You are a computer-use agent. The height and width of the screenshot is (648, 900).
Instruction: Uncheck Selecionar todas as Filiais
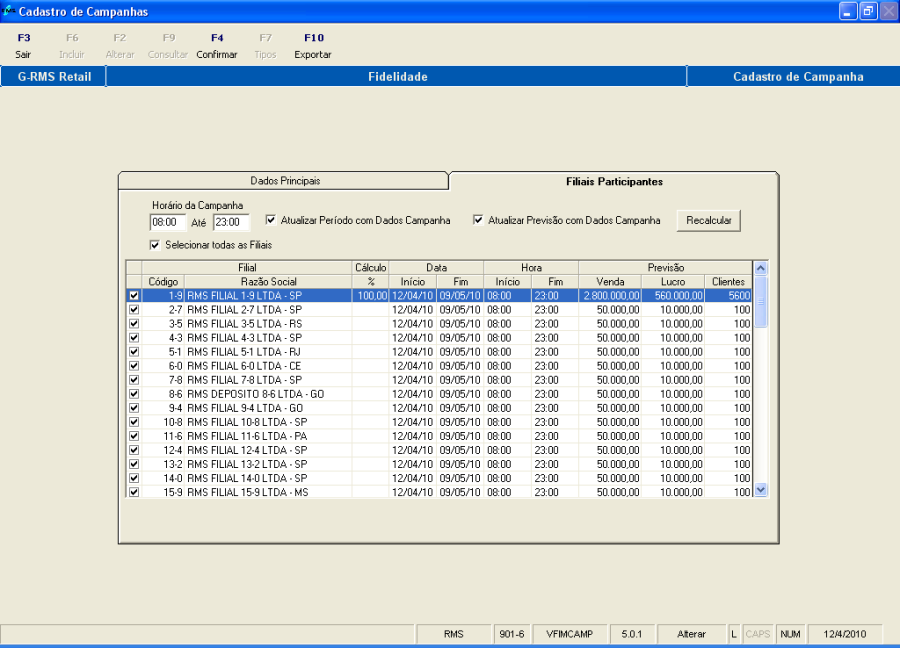154,245
